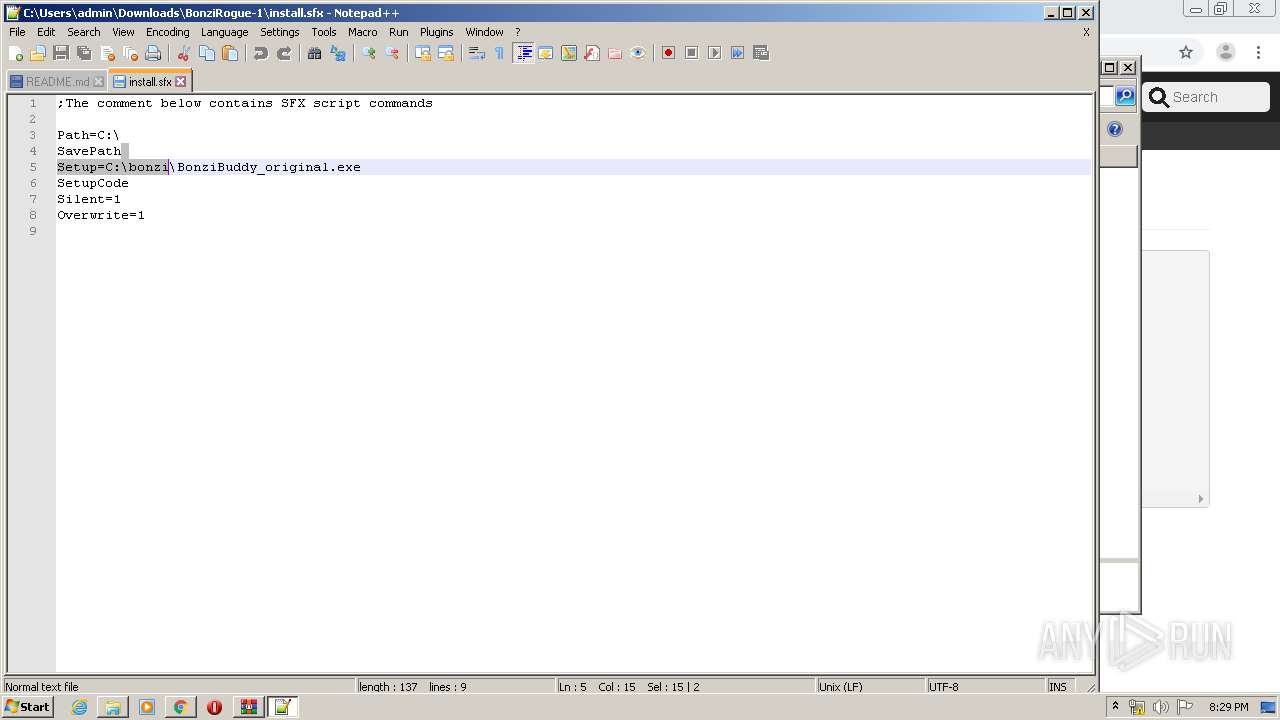This screenshot has width=1280, height=720.
Task: Open the ? help menu
Action: tap(518, 32)
